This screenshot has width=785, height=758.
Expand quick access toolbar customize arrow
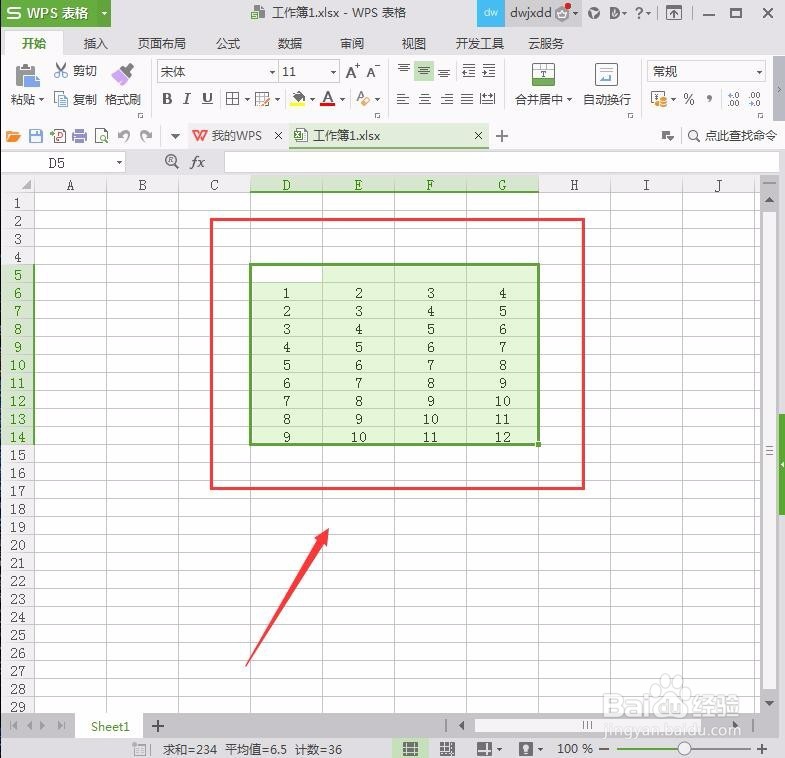(x=175, y=136)
